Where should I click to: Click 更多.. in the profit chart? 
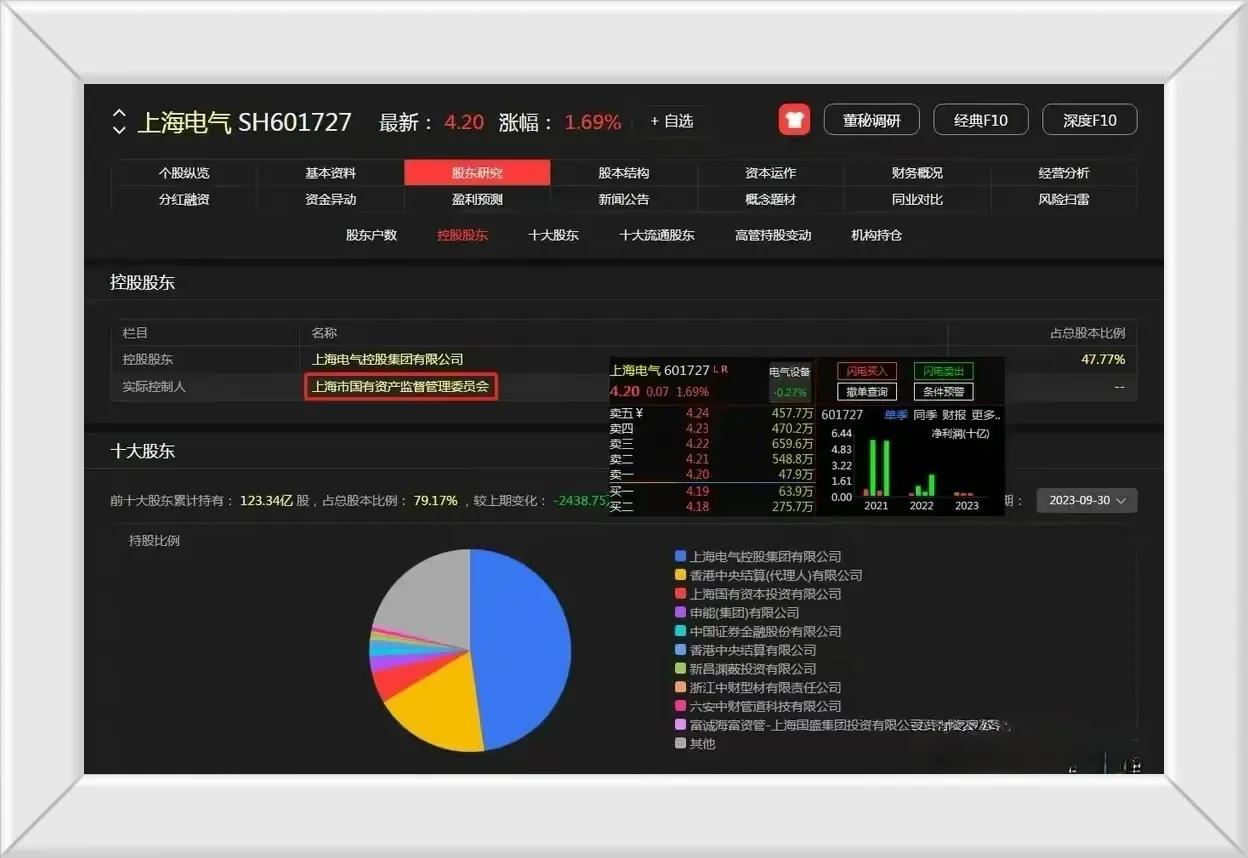[985, 414]
